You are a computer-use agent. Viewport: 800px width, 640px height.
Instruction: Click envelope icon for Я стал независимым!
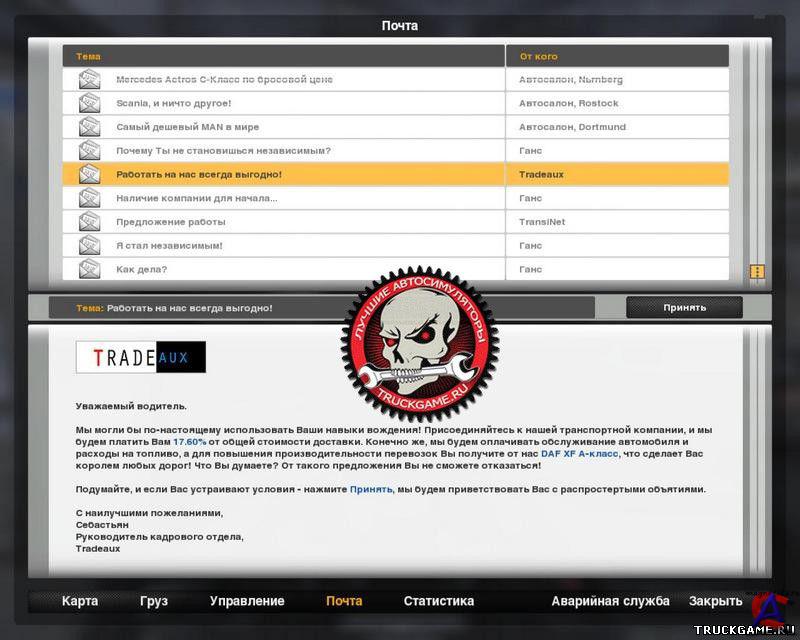pyautogui.click(x=90, y=246)
